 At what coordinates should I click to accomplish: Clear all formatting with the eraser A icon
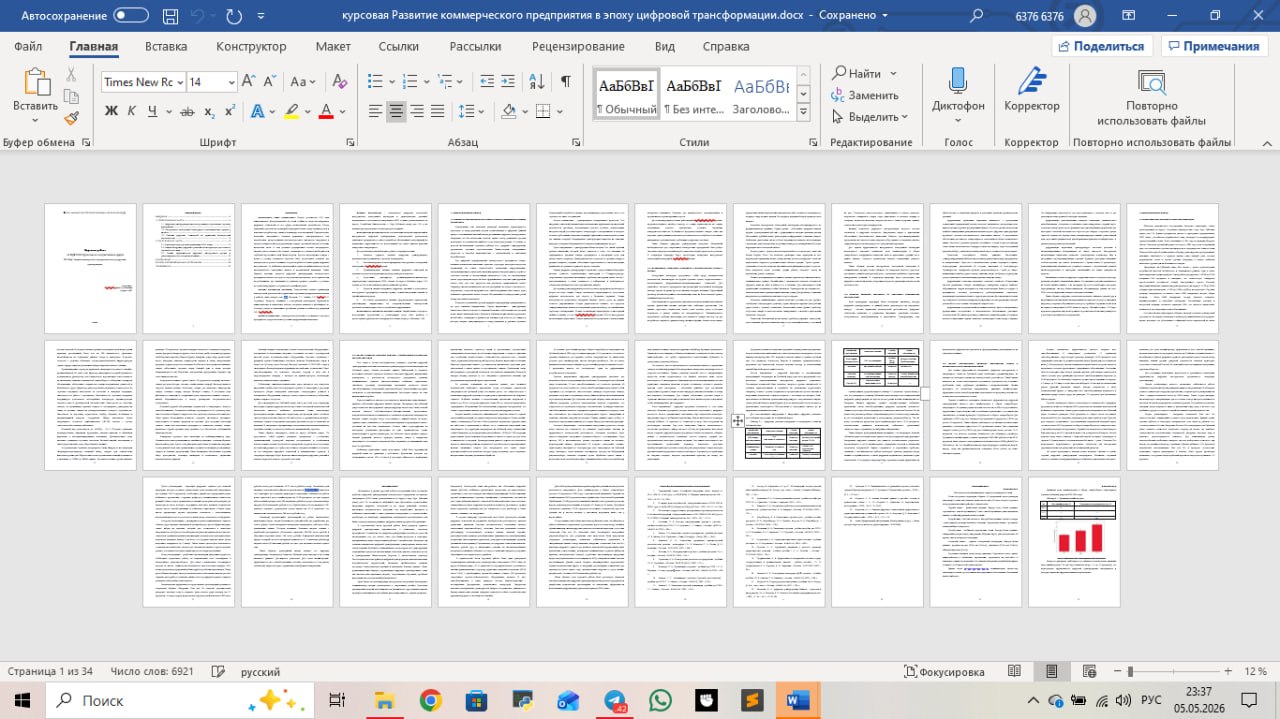point(339,82)
